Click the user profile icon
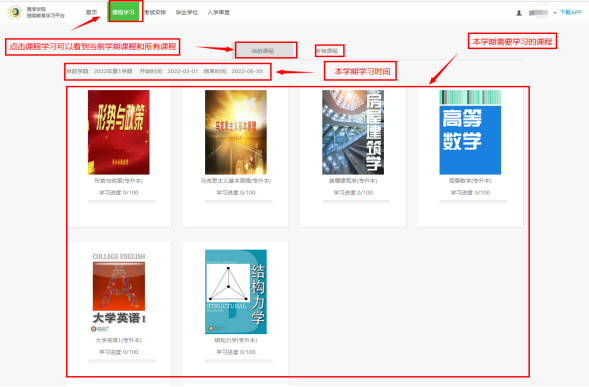 point(519,13)
